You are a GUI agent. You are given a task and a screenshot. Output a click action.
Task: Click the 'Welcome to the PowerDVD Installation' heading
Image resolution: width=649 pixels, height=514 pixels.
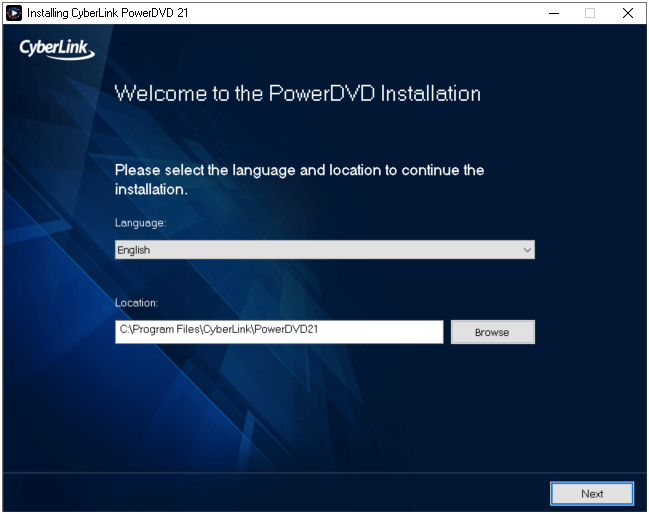tap(298, 94)
